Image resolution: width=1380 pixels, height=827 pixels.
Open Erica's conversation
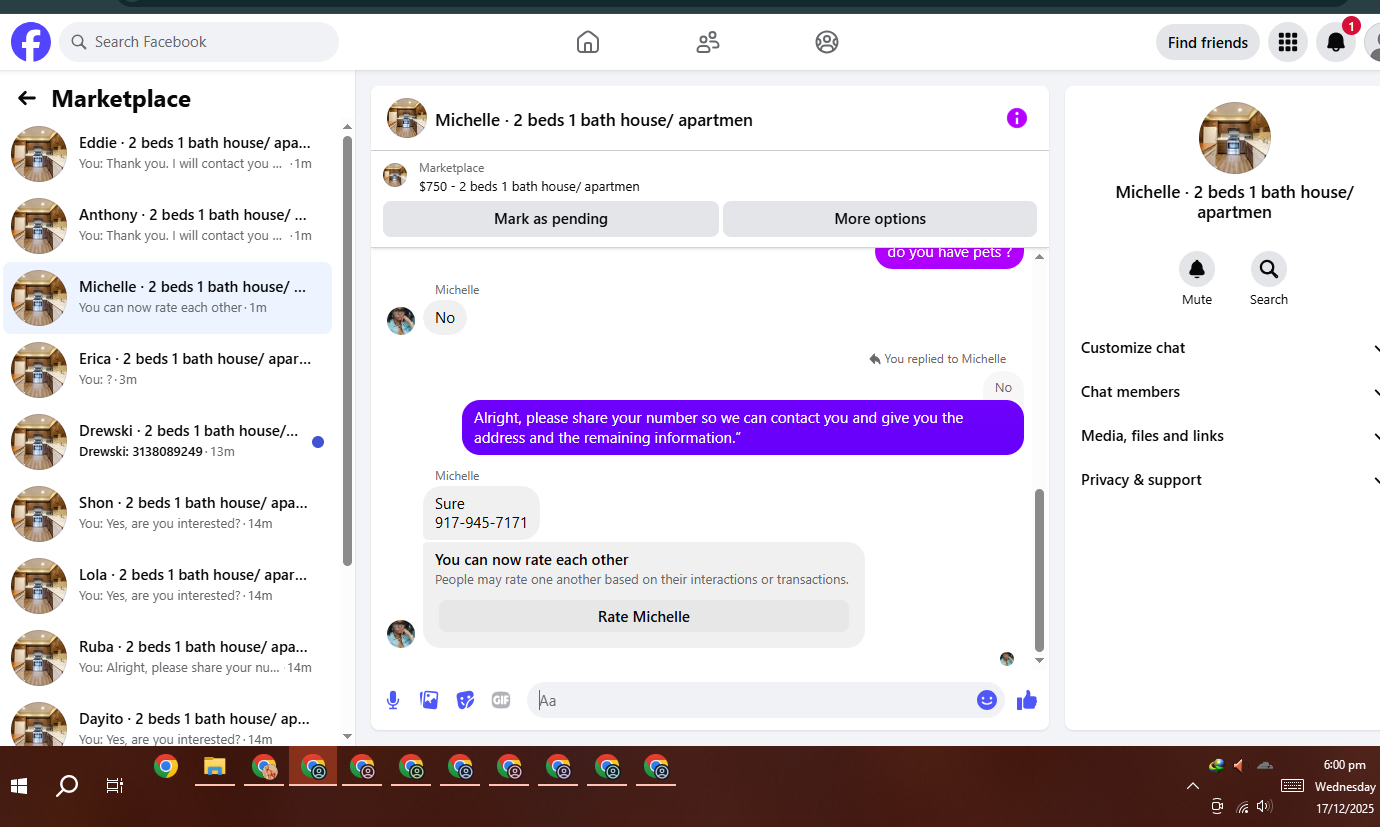168,369
